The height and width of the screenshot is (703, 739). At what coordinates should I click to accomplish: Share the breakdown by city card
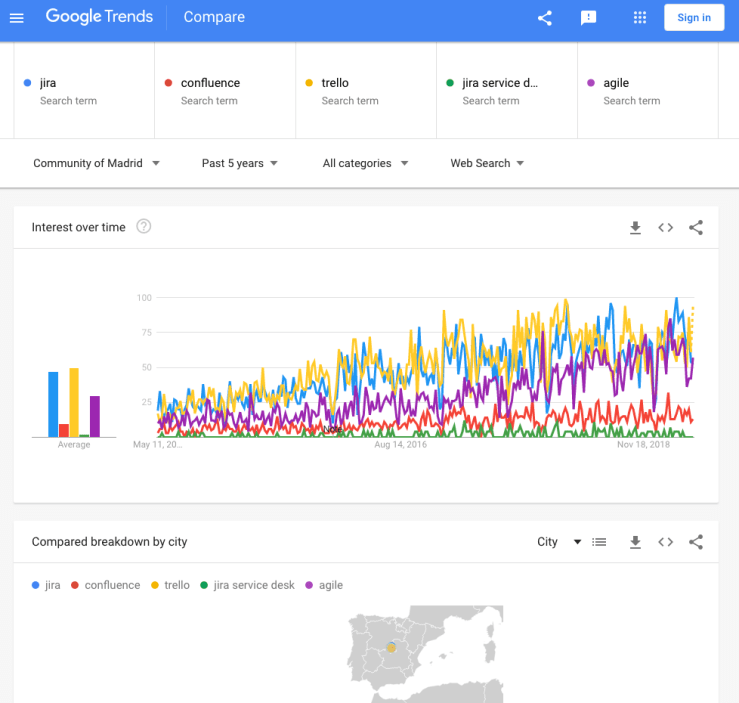click(696, 542)
